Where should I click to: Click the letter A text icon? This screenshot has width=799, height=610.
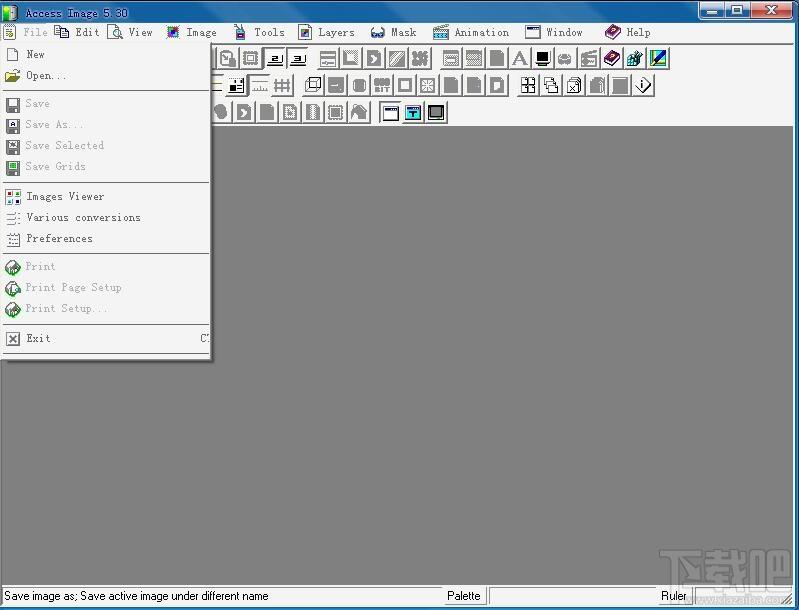pyautogui.click(x=519, y=59)
